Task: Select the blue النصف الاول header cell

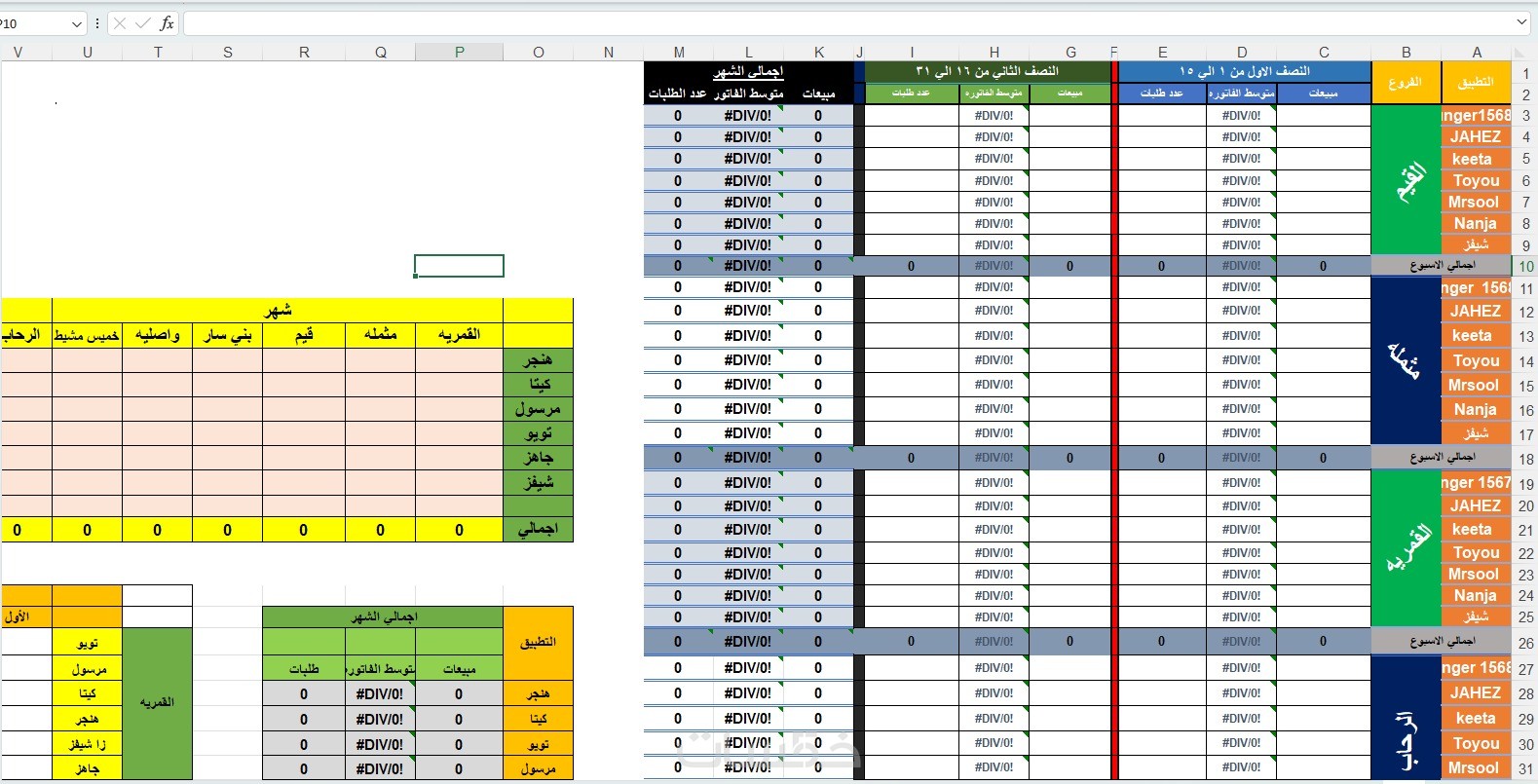Action: (1245, 71)
